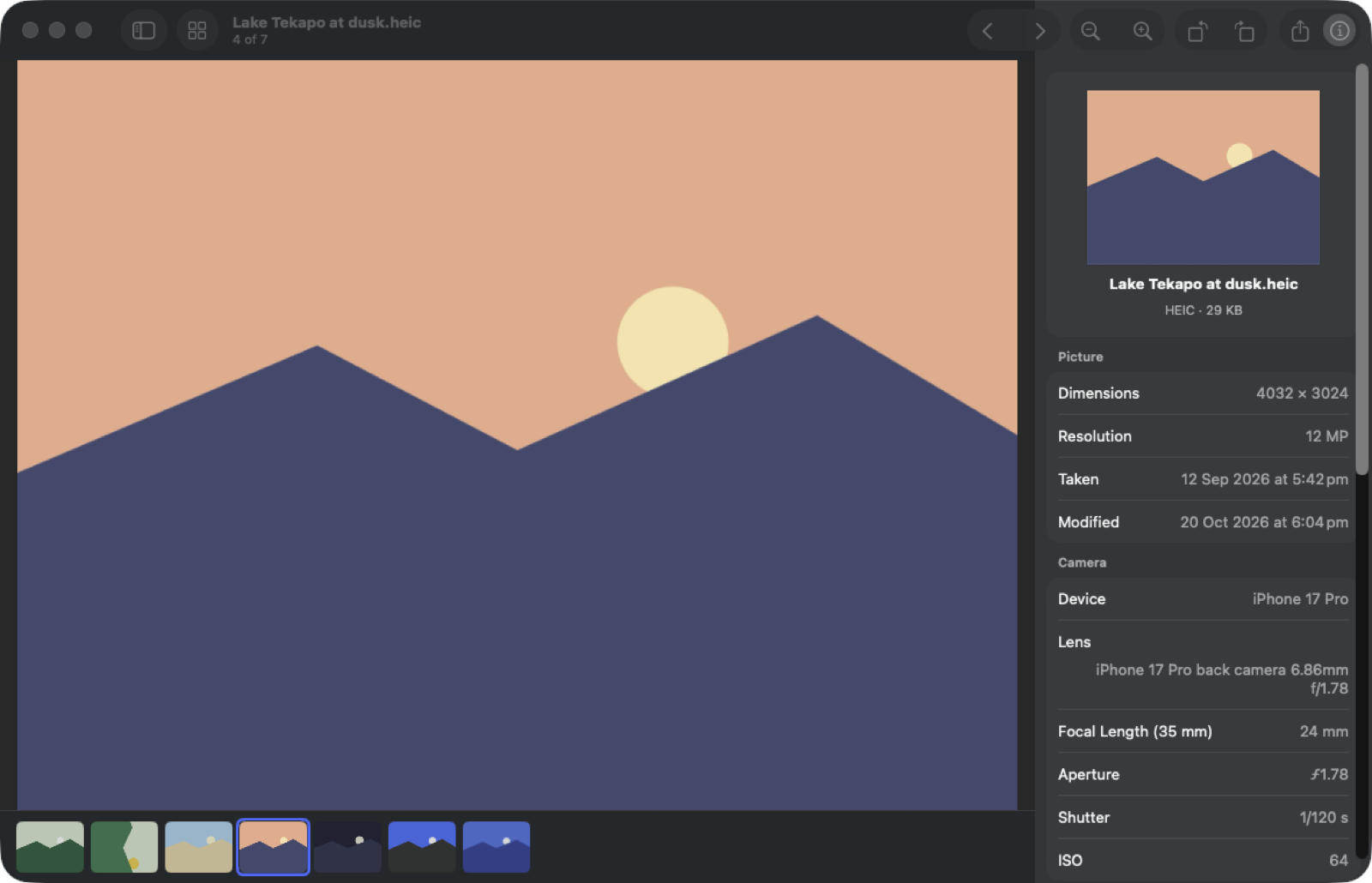Select the third beige sand thumbnail

click(198, 847)
